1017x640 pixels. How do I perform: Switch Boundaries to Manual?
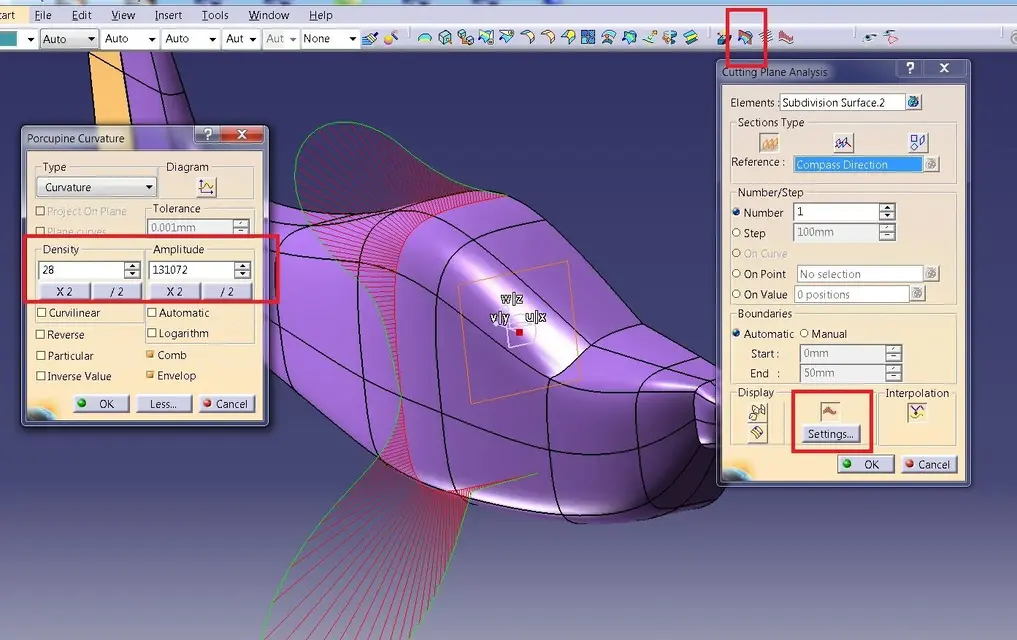coord(804,333)
